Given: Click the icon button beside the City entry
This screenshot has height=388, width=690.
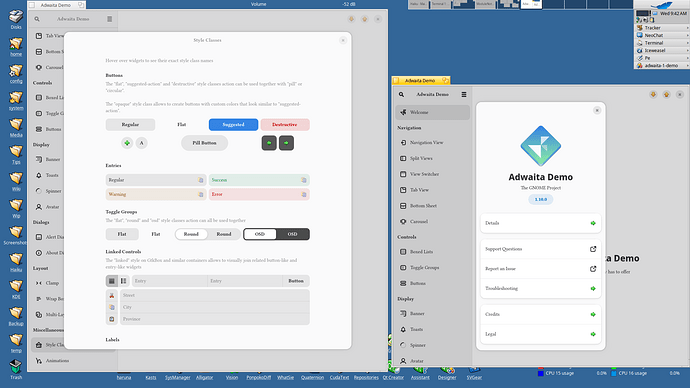Looking at the screenshot, I should click(x=112, y=307).
